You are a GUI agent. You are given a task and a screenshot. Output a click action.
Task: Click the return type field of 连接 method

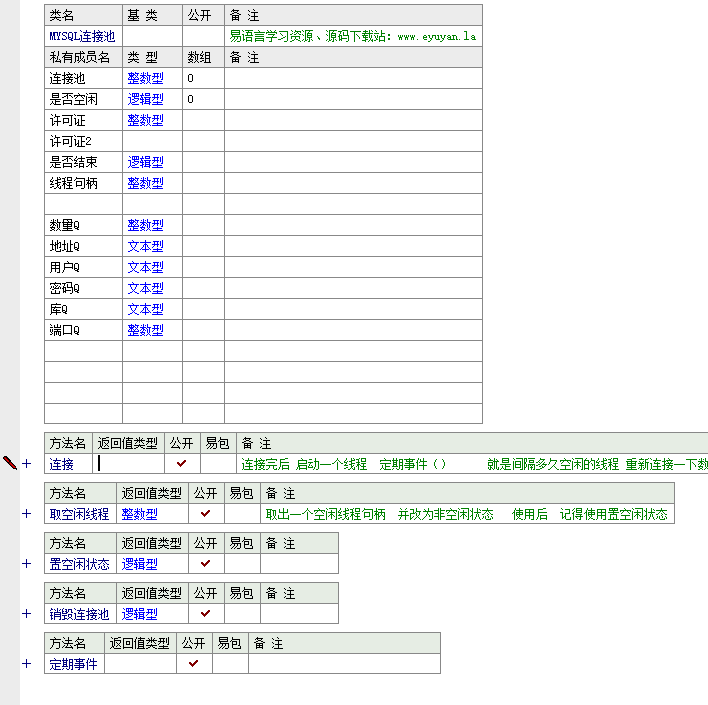point(128,464)
